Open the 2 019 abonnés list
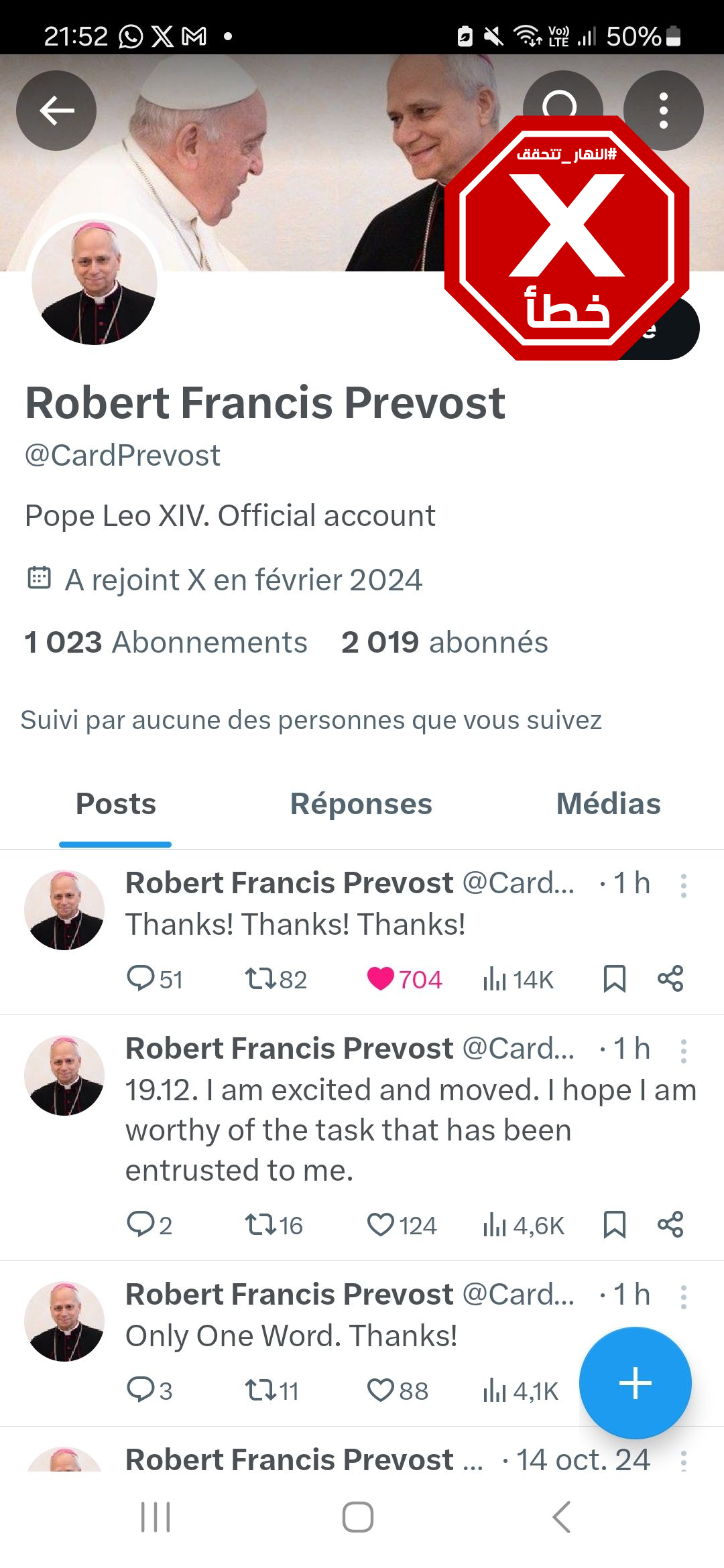This screenshot has width=724, height=1568. 444,643
